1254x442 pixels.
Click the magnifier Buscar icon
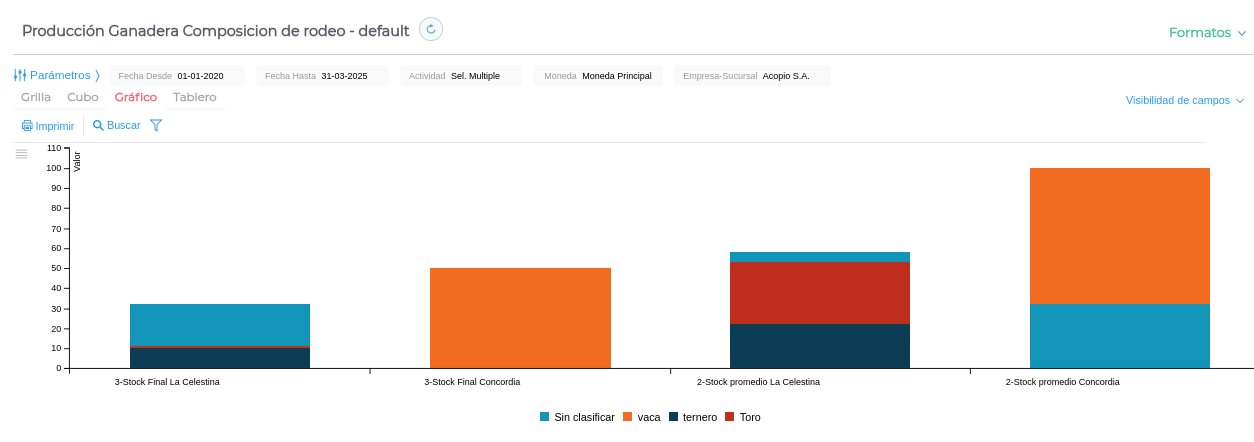(x=98, y=125)
